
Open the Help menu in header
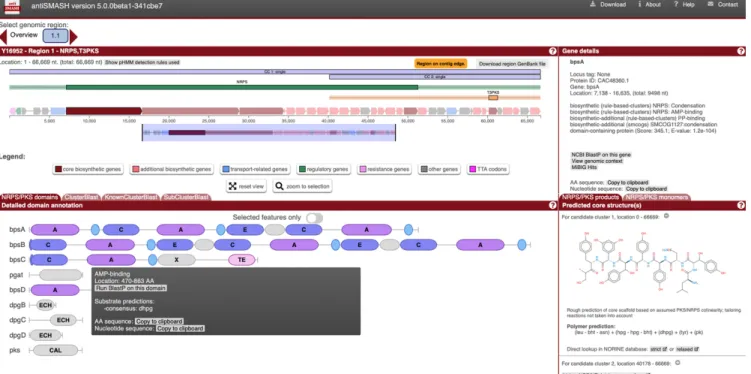tap(684, 4)
